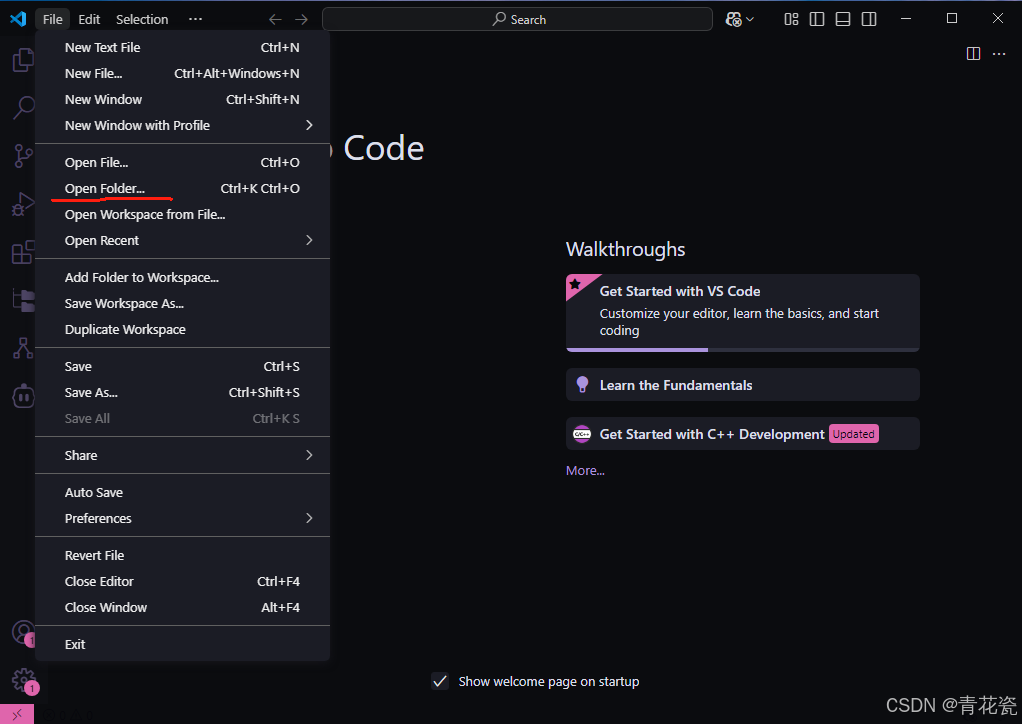Open the Edit menu
Image resolution: width=1022 pixels, height=724 pixels.
tap(89, 20)
